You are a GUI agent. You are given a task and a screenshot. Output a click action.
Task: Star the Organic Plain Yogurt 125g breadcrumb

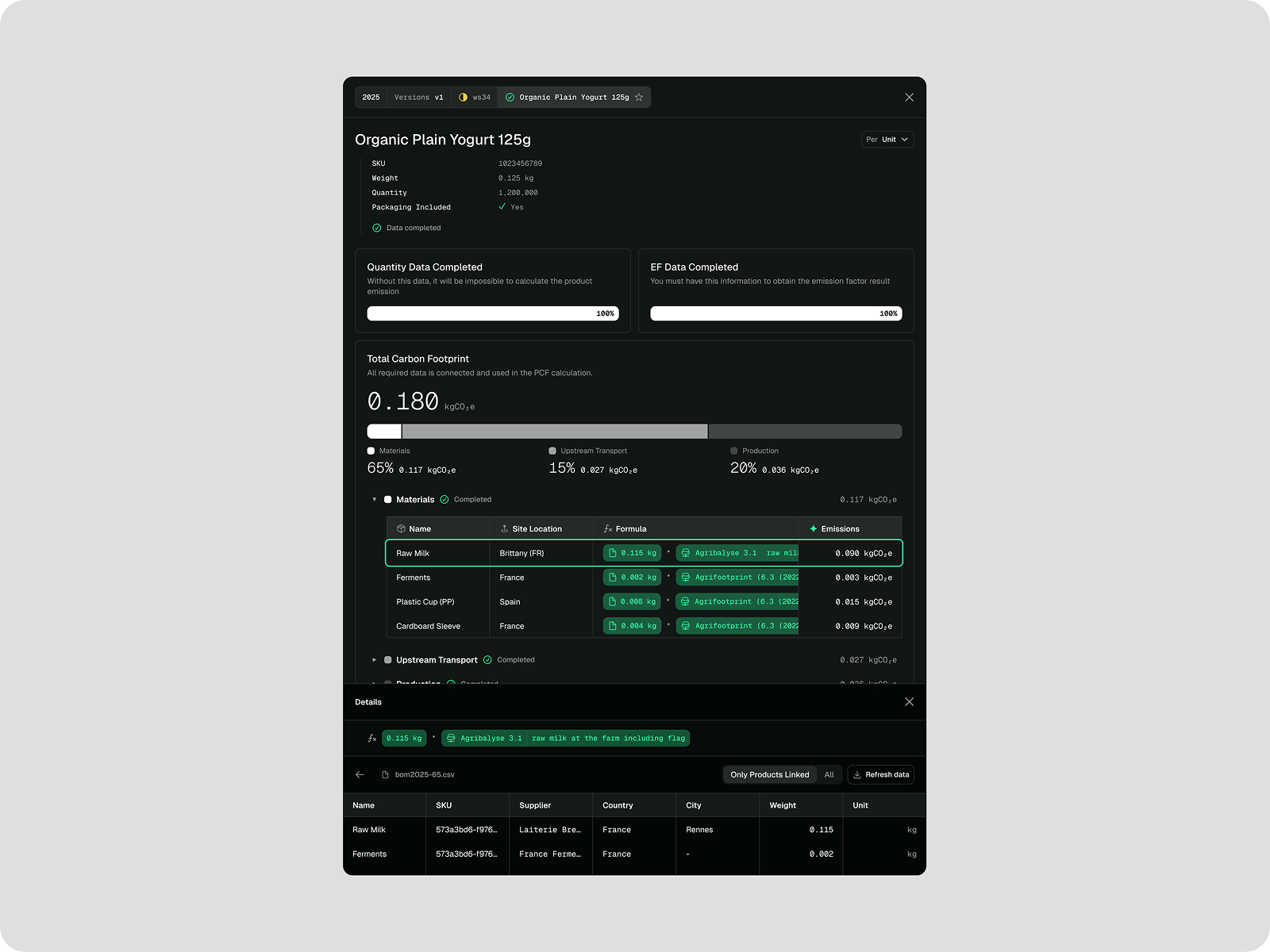tap(639, 98)
